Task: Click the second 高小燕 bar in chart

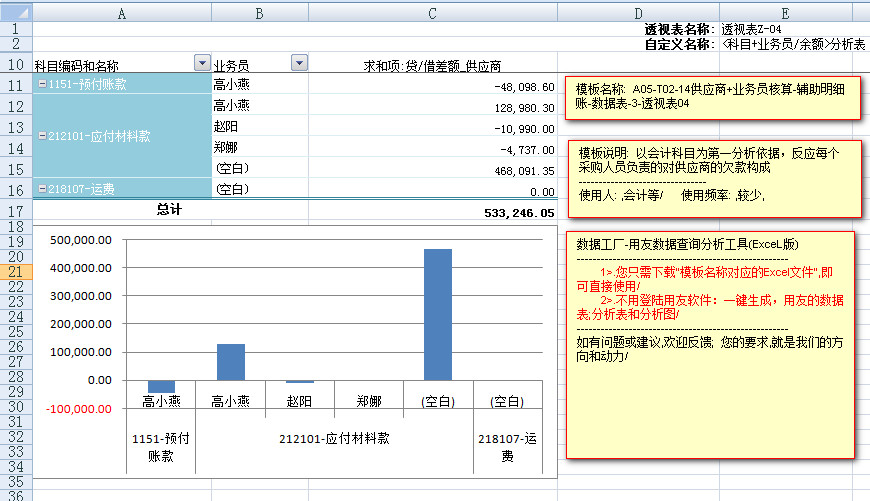Action: 231,361
